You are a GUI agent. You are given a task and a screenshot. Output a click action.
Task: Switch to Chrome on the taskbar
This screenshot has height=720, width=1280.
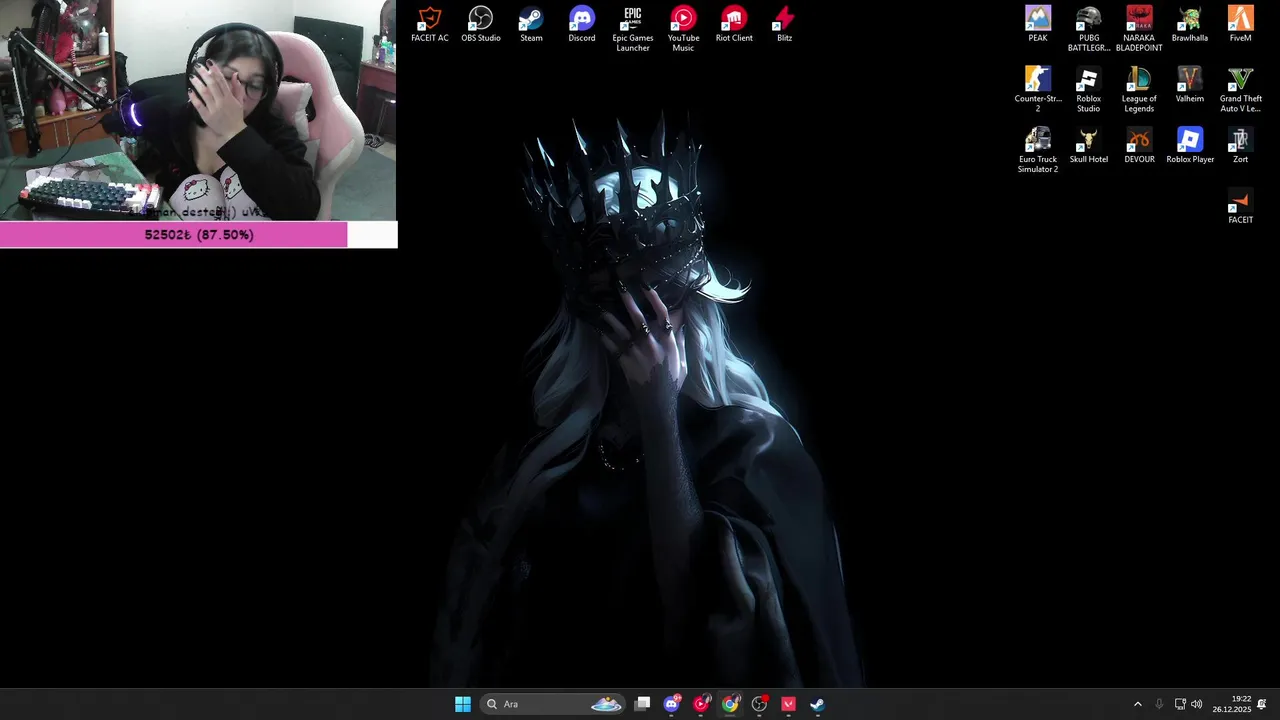pos(730,704)
